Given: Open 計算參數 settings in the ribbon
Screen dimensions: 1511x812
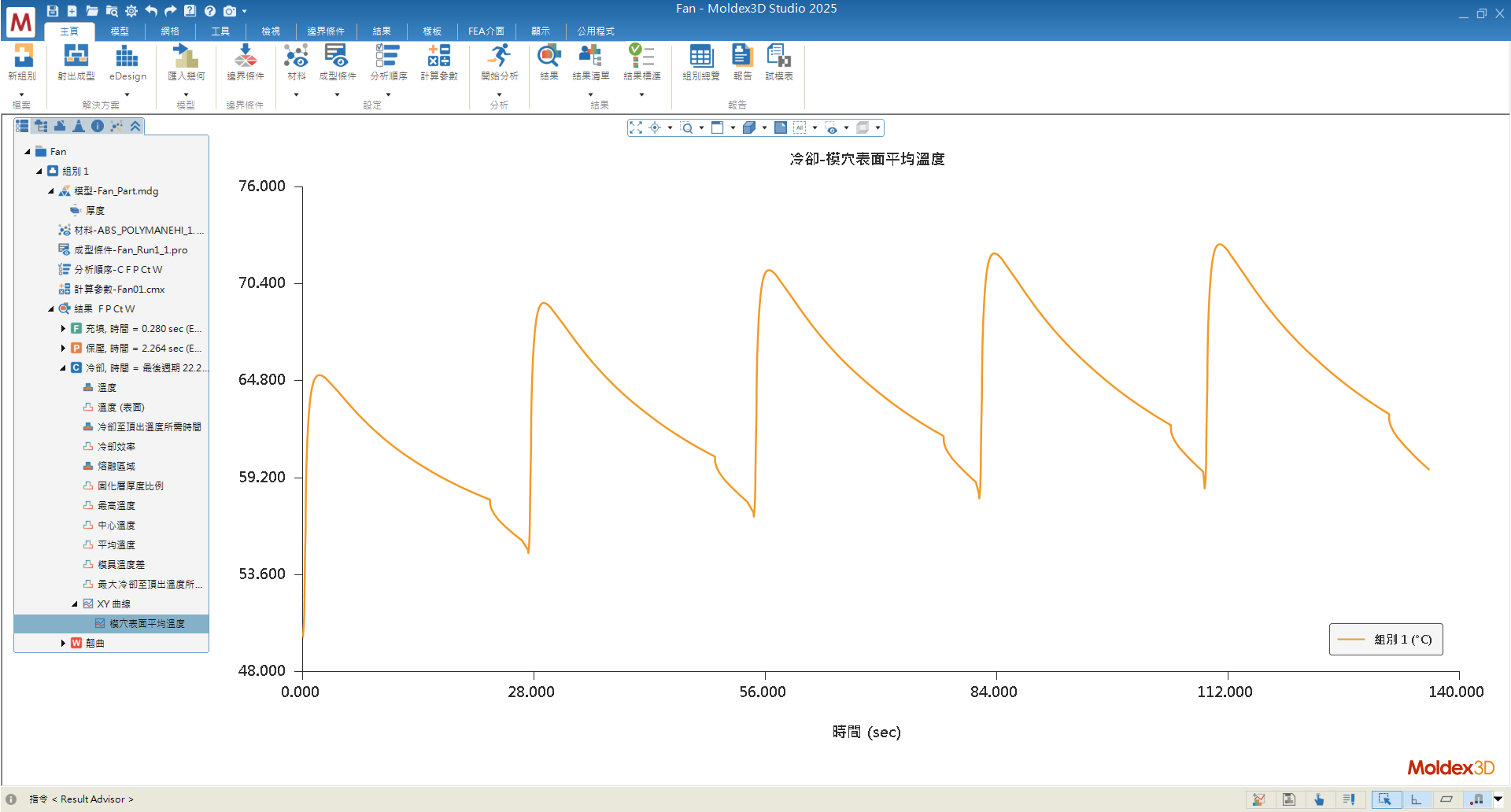Looking at the screenshot, I should 438,57.
